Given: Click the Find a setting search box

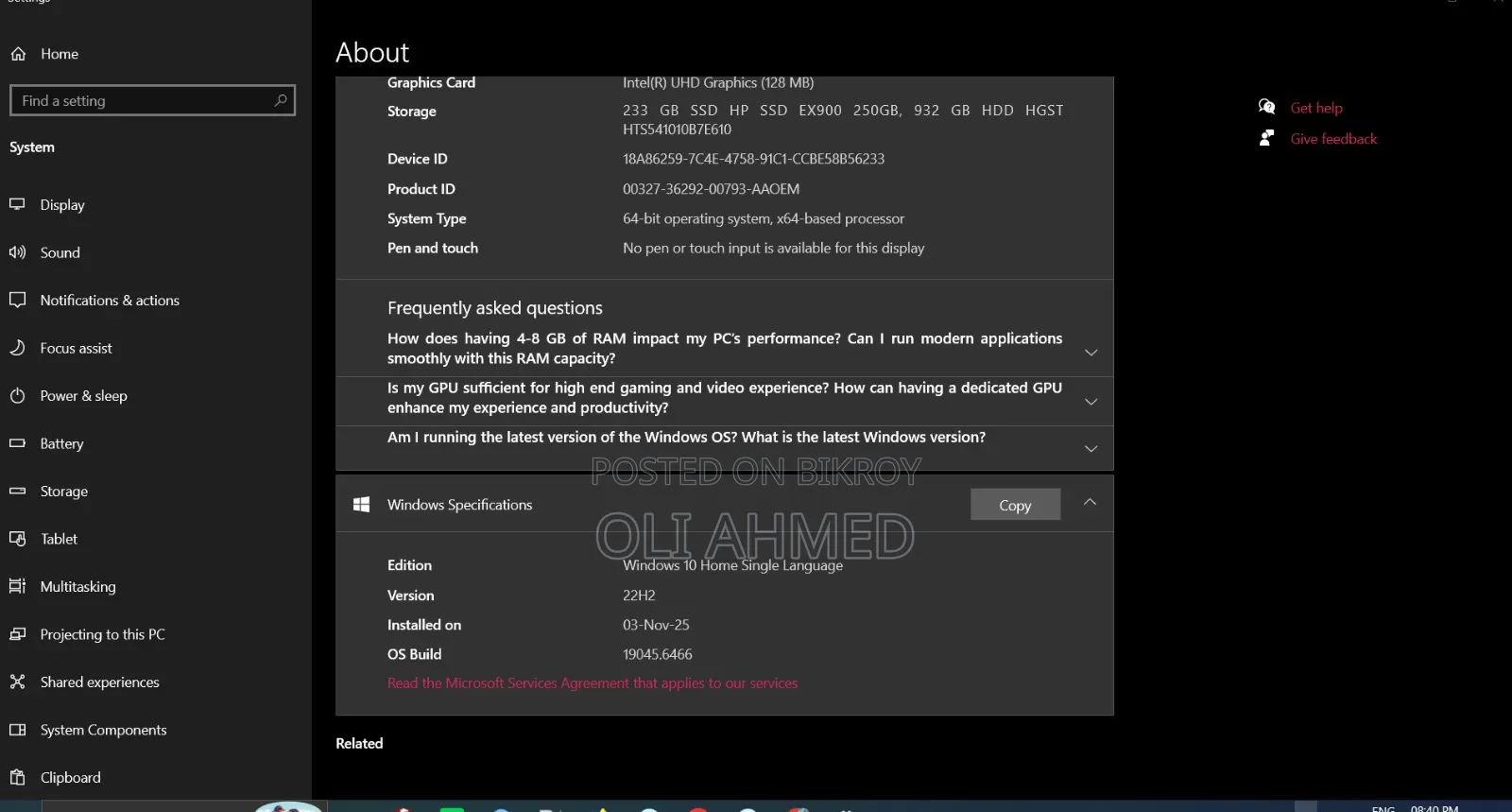Looking at the screenshot, I should coord(152,100).
